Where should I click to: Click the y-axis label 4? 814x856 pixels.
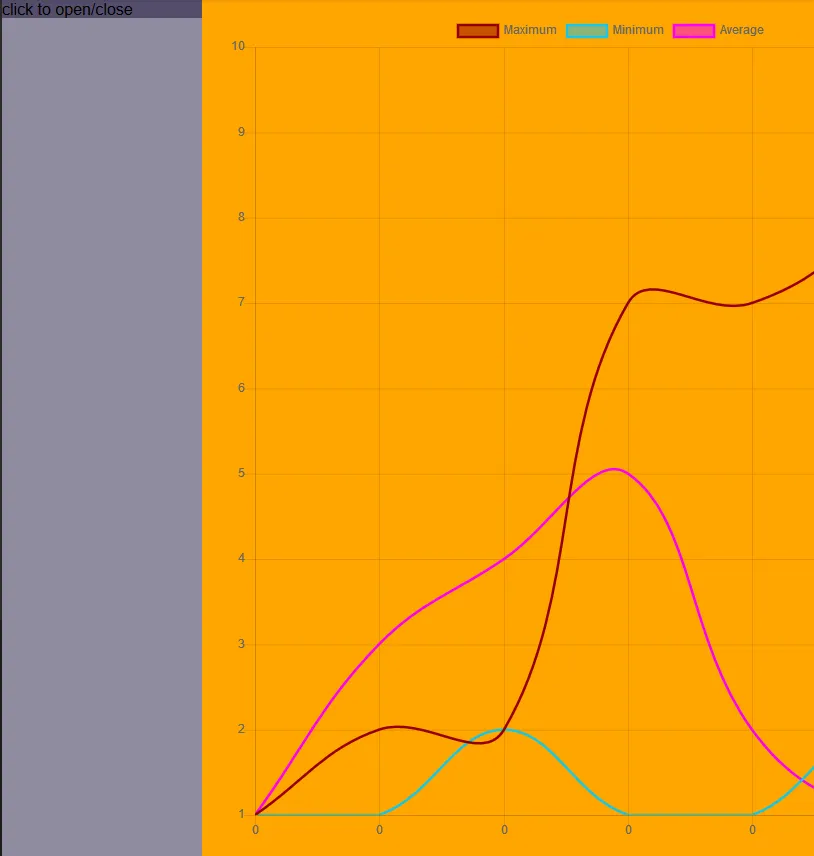point(241,558)
